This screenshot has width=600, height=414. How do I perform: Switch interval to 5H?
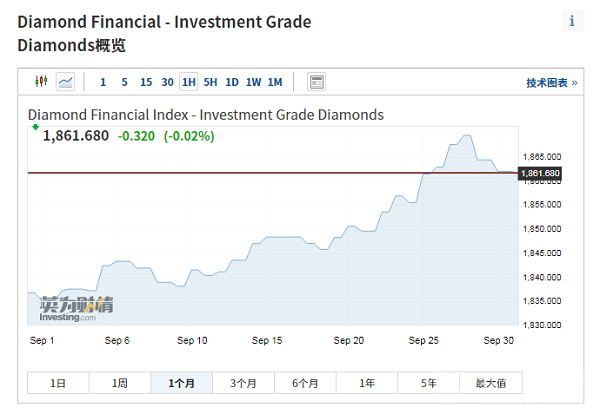point(210,82)
